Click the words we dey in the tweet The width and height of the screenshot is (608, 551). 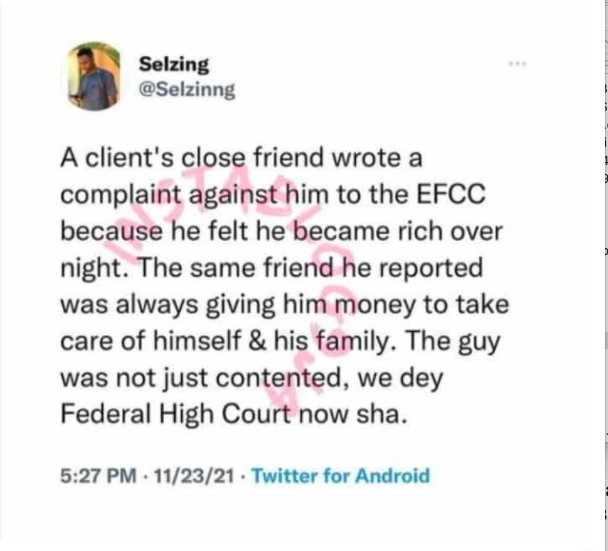pyautogui.click(x=400, y=379)
